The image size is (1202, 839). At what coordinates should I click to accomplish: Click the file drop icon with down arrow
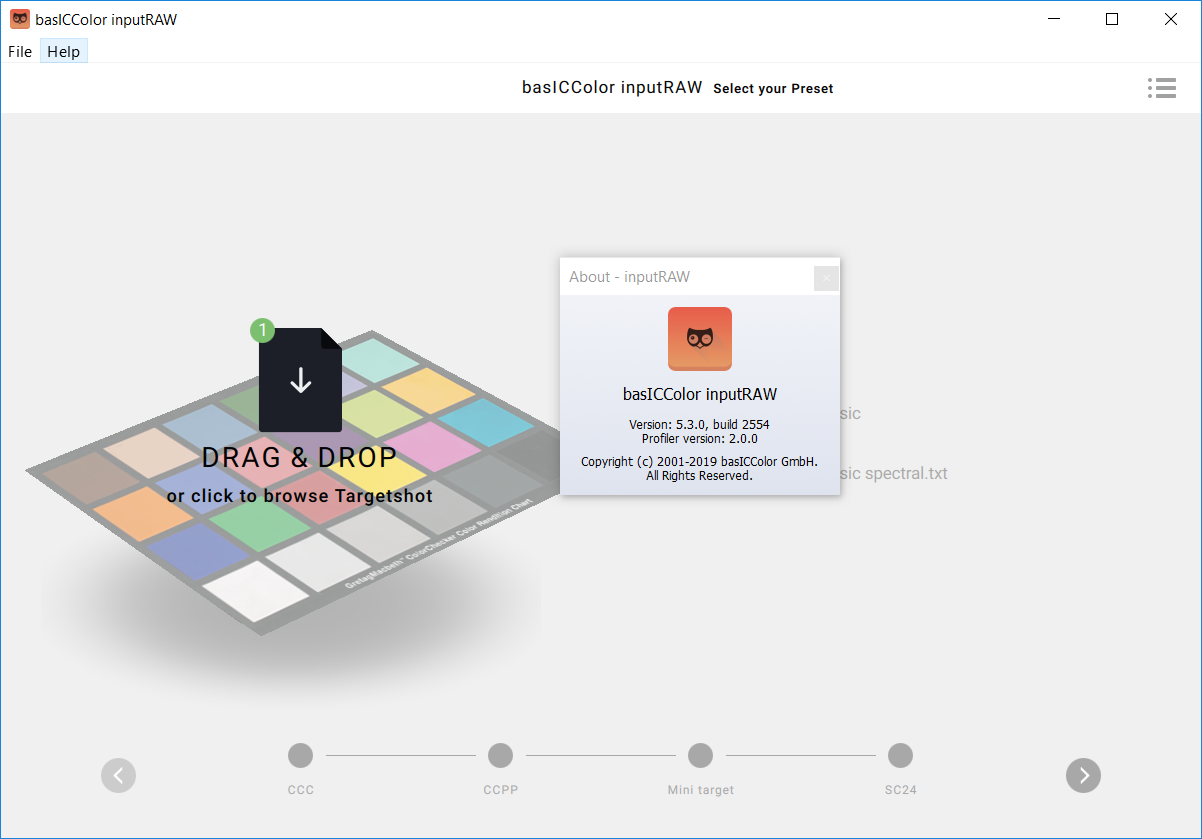tap(300, 380)
